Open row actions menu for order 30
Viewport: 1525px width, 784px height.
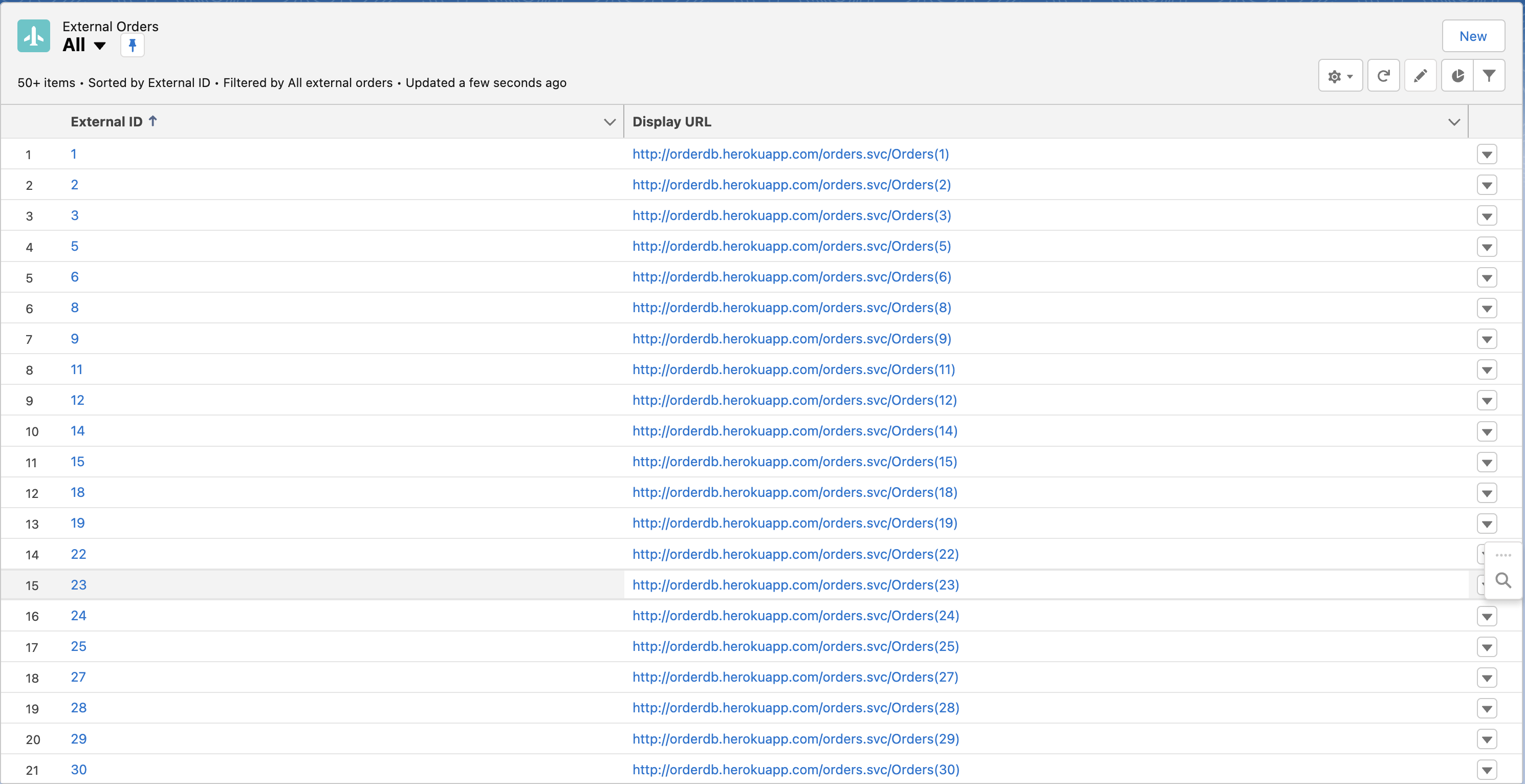(x=1487, y=770)
